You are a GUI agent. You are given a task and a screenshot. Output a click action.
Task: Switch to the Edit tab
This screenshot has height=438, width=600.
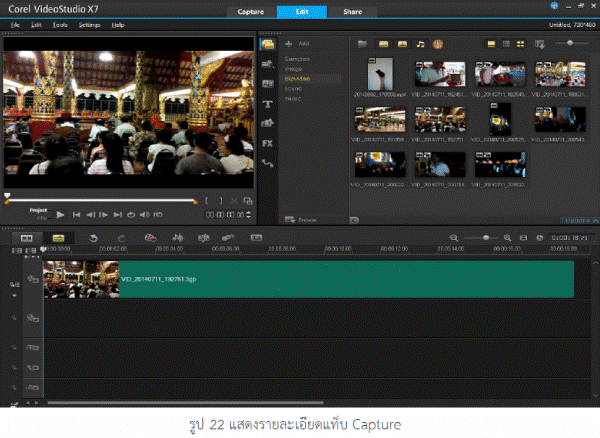(302, 12)
